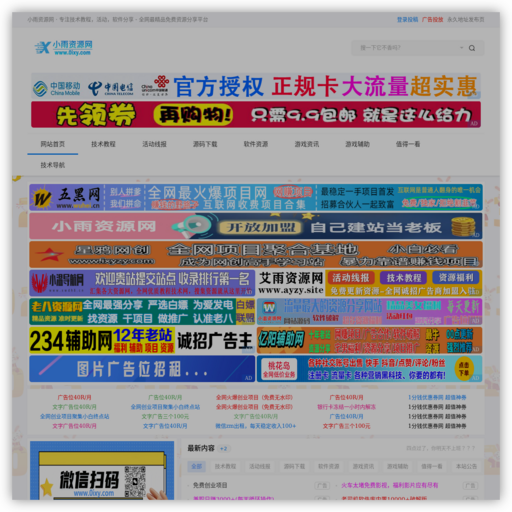
Task: Click the 小雨资源网 site logo
Action: tap(64, 48)
